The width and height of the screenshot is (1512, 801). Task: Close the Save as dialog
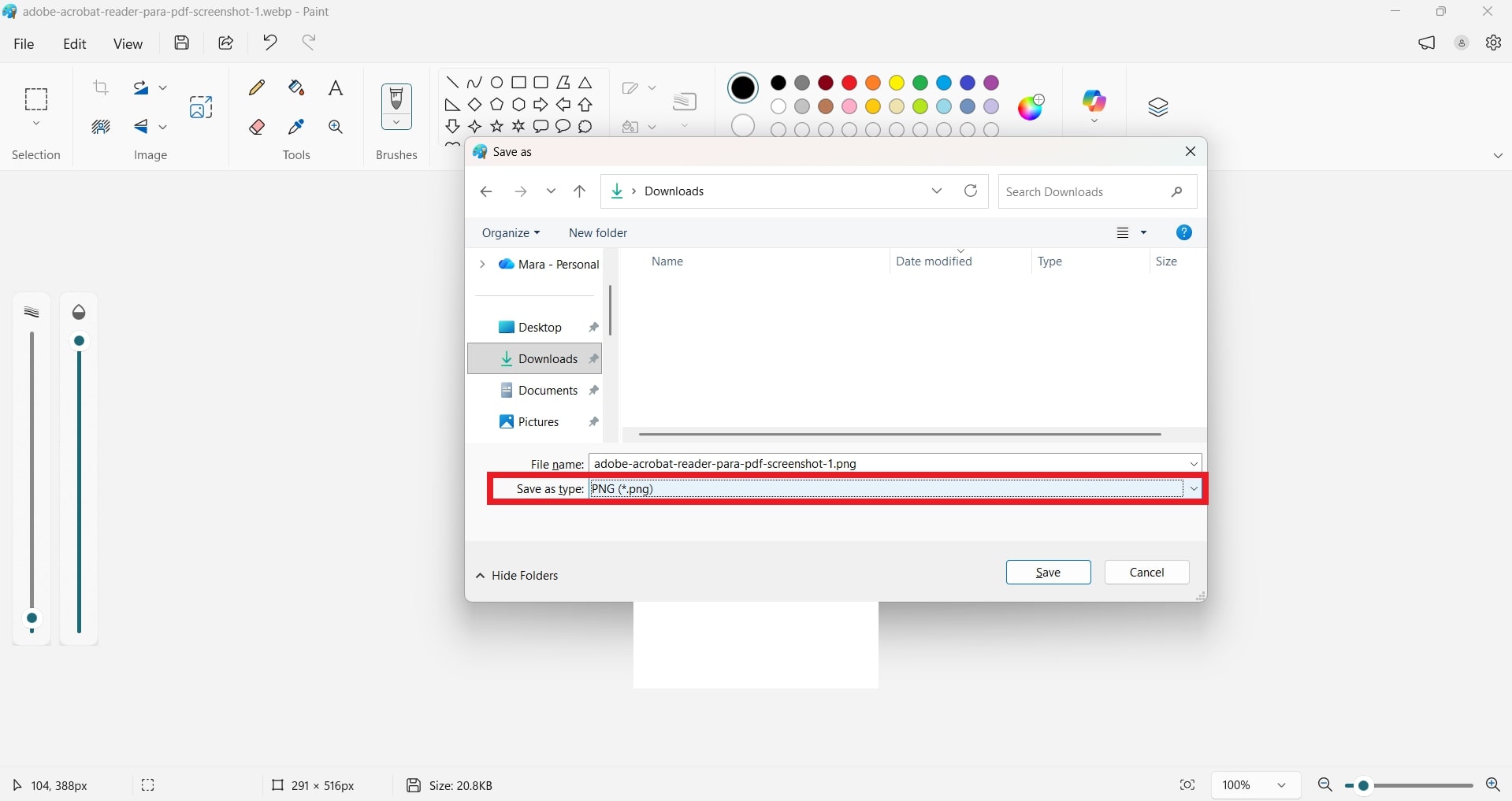1191,151
